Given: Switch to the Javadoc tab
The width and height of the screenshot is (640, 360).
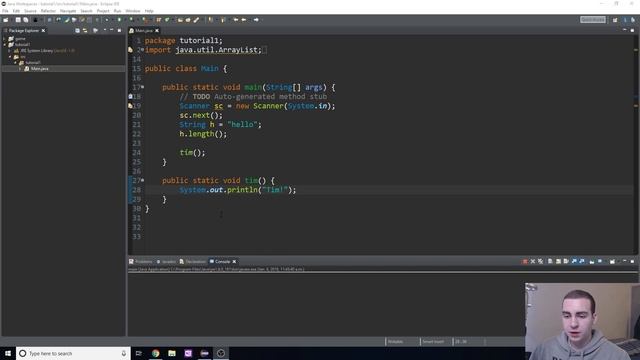Looking at the screenshot, I should coord(166,261).
